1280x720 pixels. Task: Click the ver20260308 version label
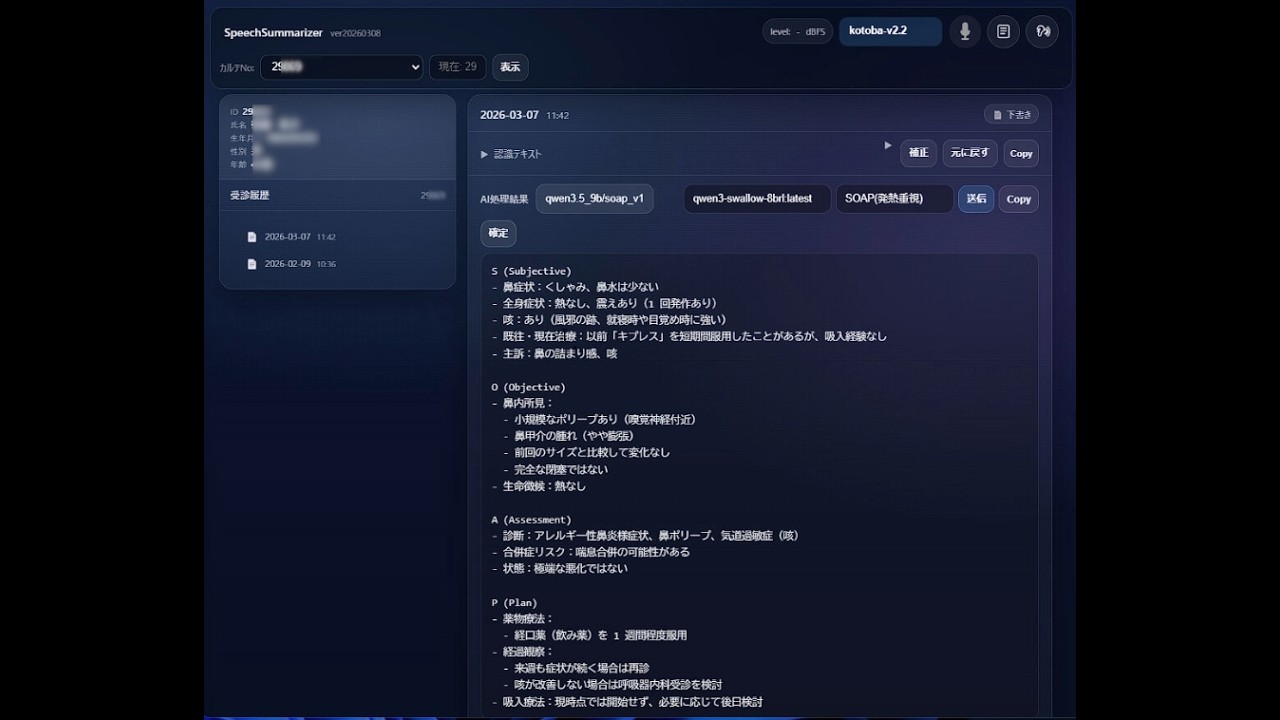[355, 34]
